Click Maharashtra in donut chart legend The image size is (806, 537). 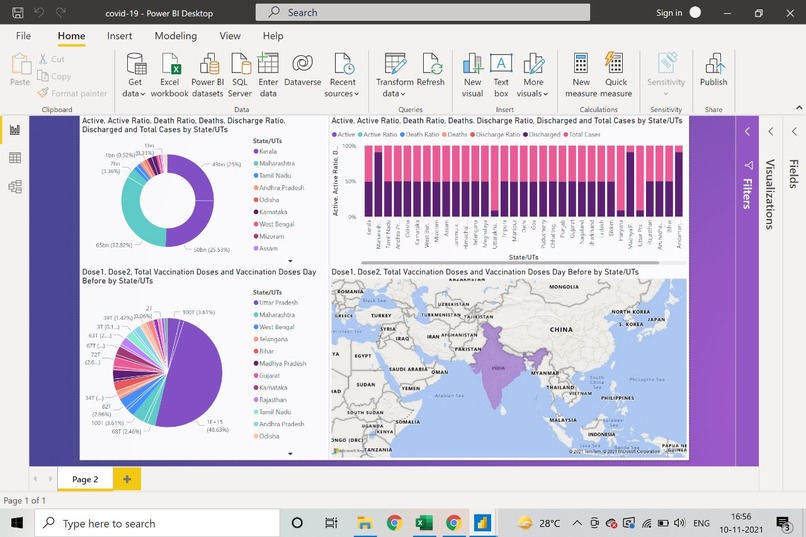click(x=274, y=163)
